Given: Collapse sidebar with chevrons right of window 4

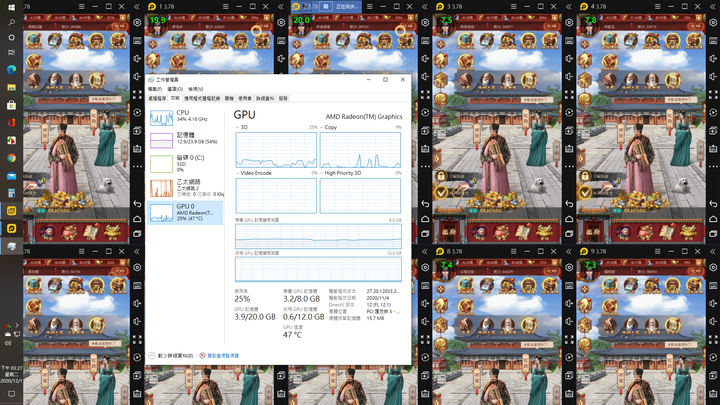Looking at the screenshot, I should point(713,6).
